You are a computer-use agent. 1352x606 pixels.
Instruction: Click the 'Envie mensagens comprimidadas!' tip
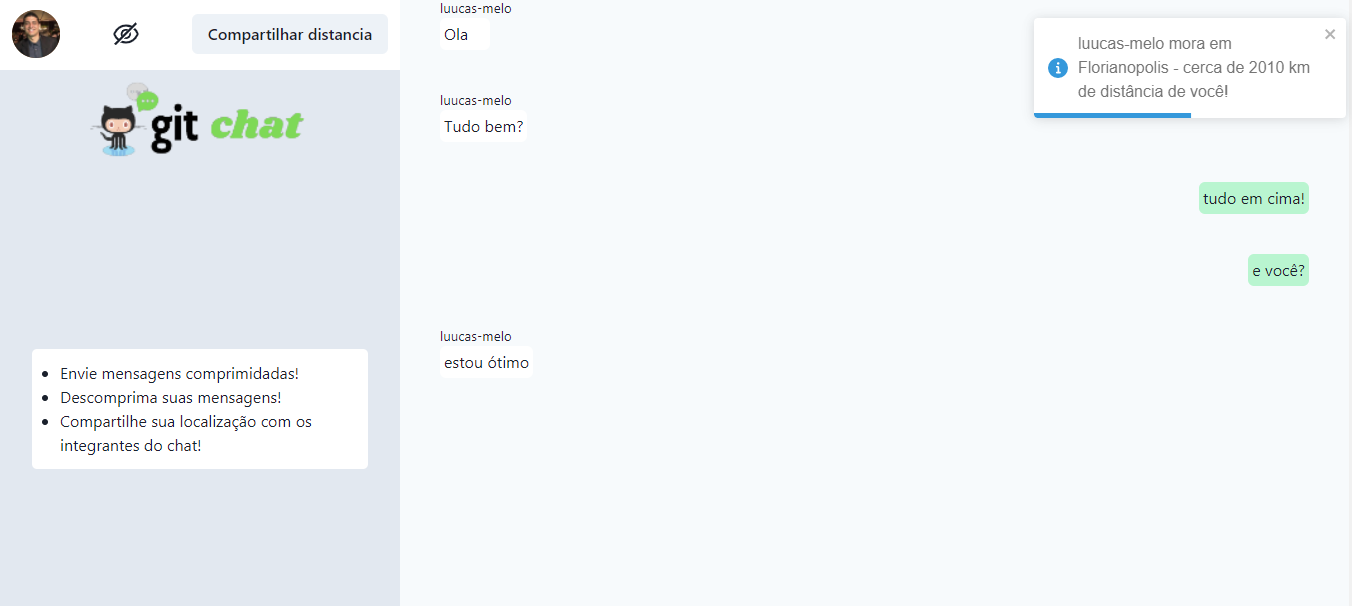click(179, 373)
